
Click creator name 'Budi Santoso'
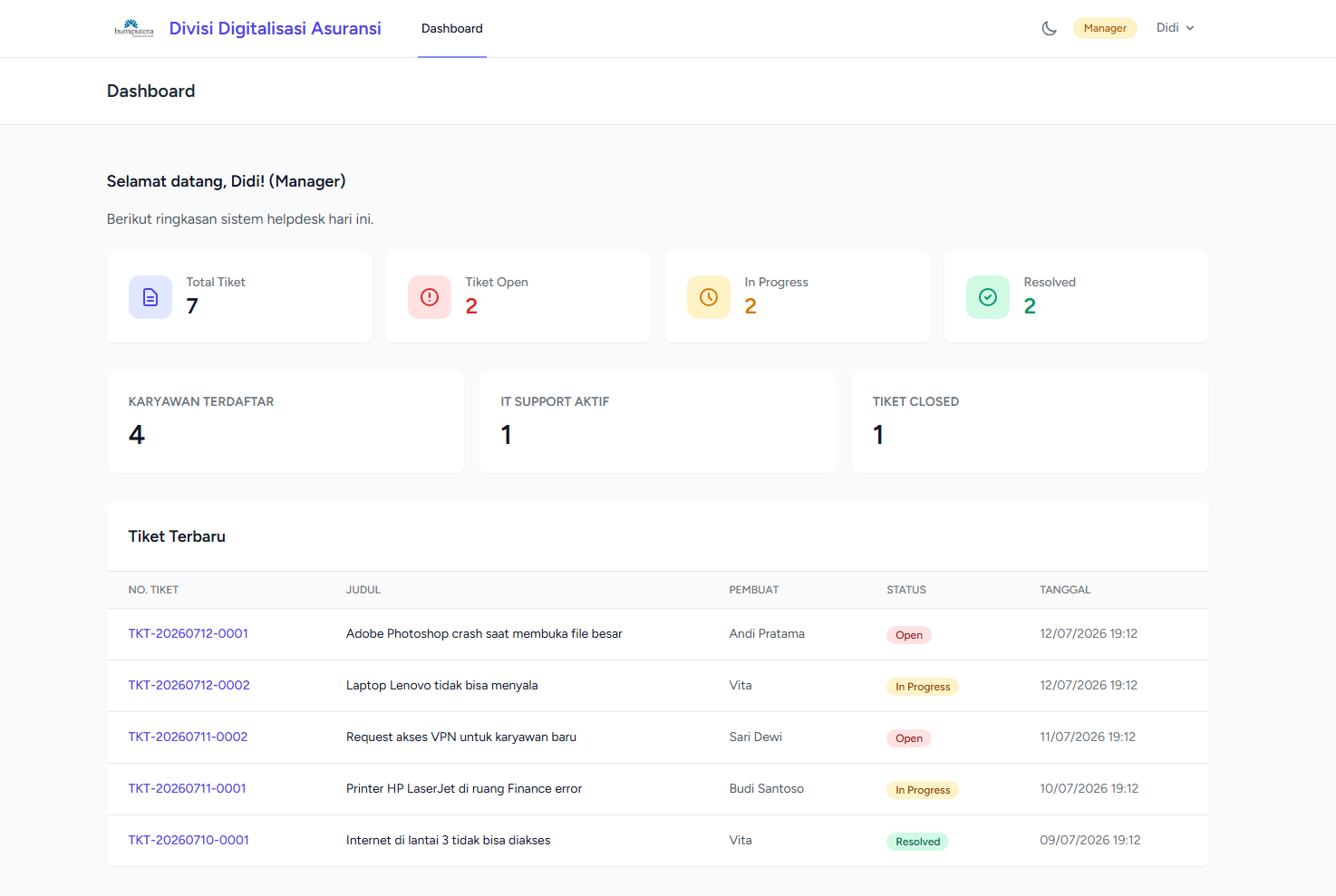pos(767,788)
